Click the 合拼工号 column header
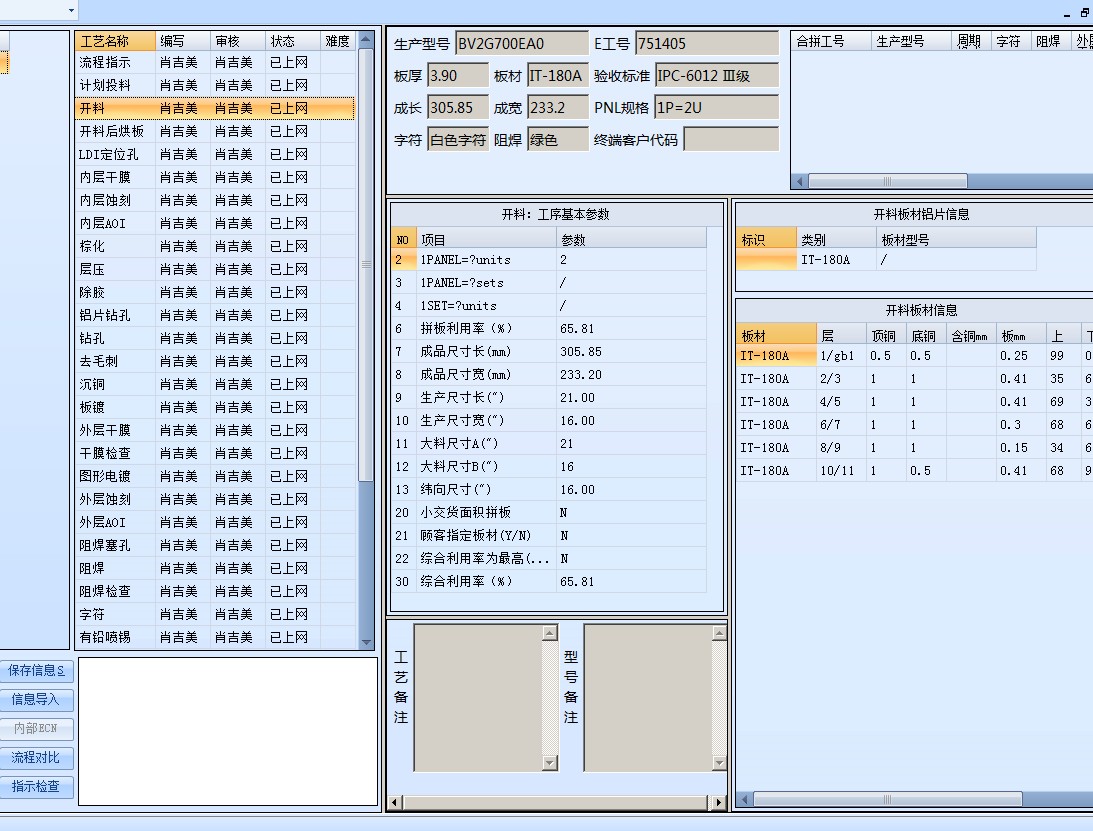The height and width of the screenshot is (831, 1093). 832,41
